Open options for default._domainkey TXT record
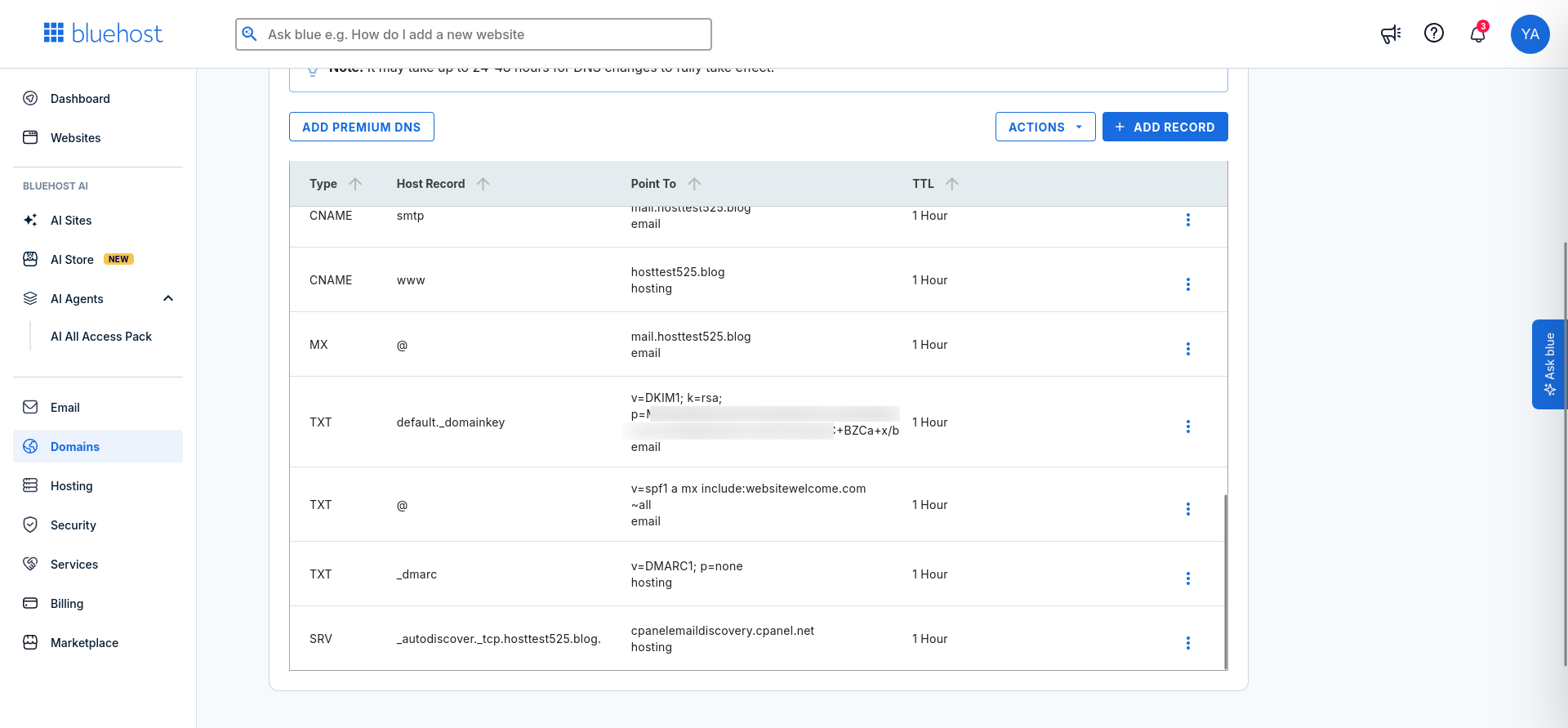Viewport: 1568px width, 728px height. (1188, 427)
